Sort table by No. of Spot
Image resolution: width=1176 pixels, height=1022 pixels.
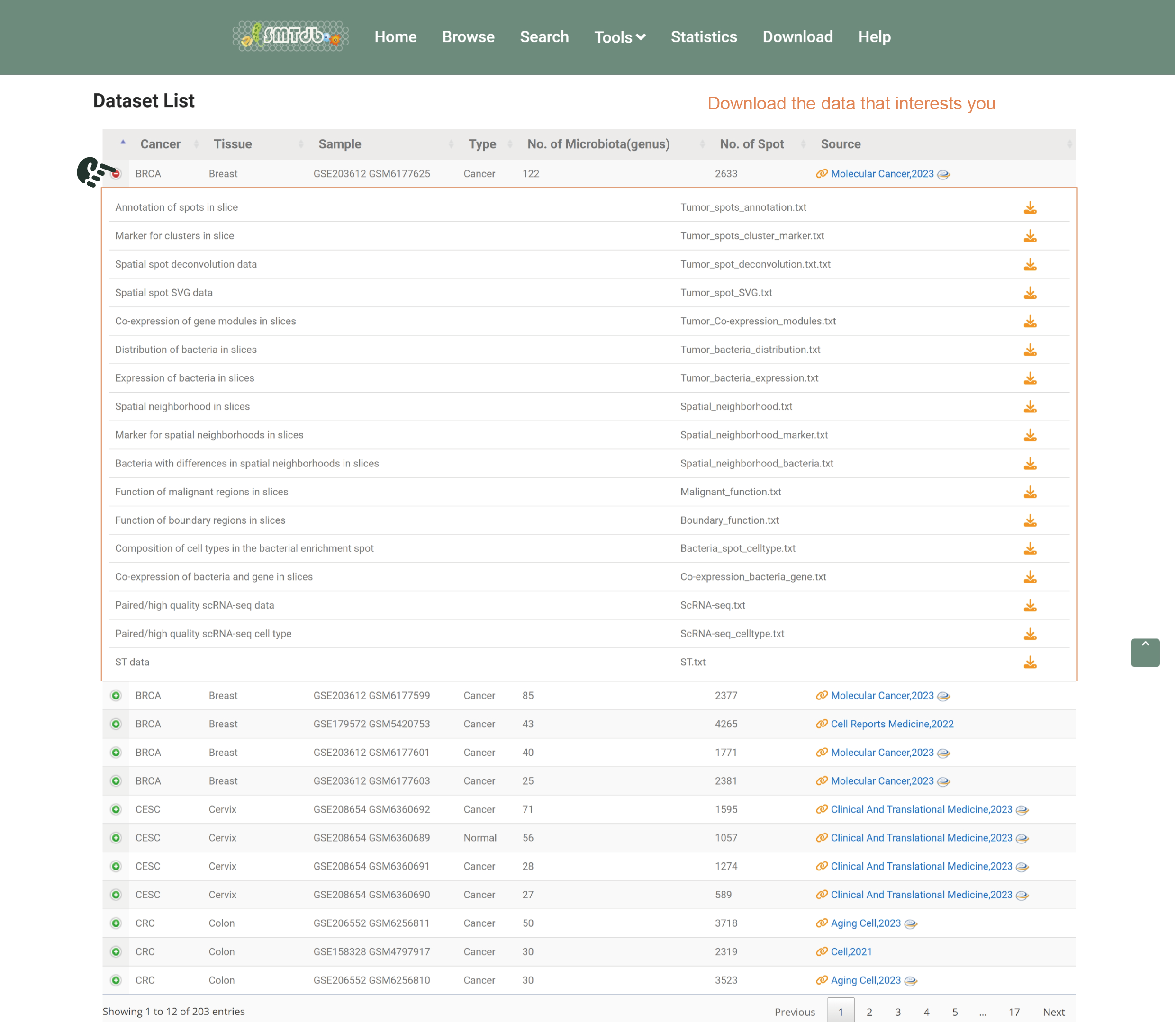tap(751, 144)
